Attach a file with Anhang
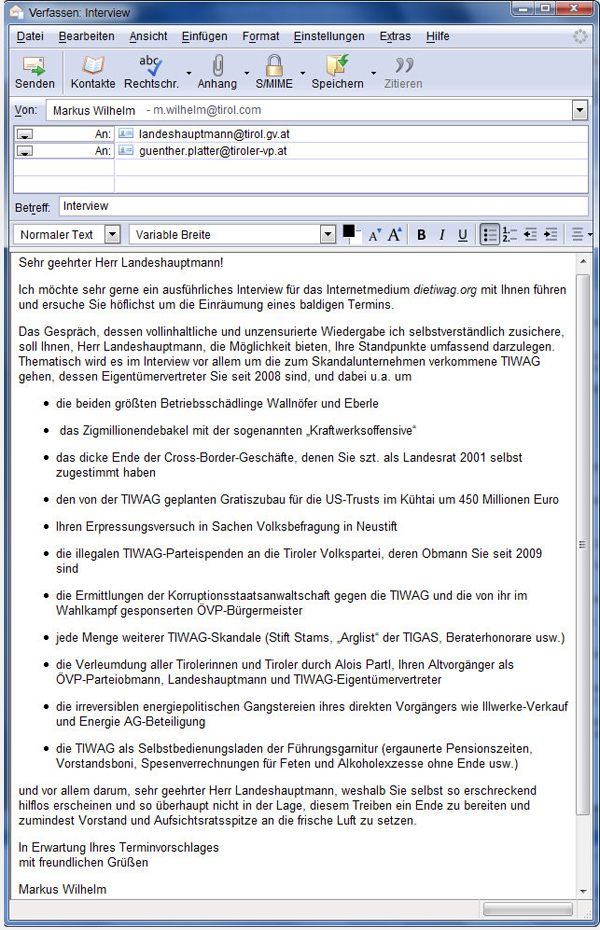The height and width of the screenshot is (930, 600). 217,72
